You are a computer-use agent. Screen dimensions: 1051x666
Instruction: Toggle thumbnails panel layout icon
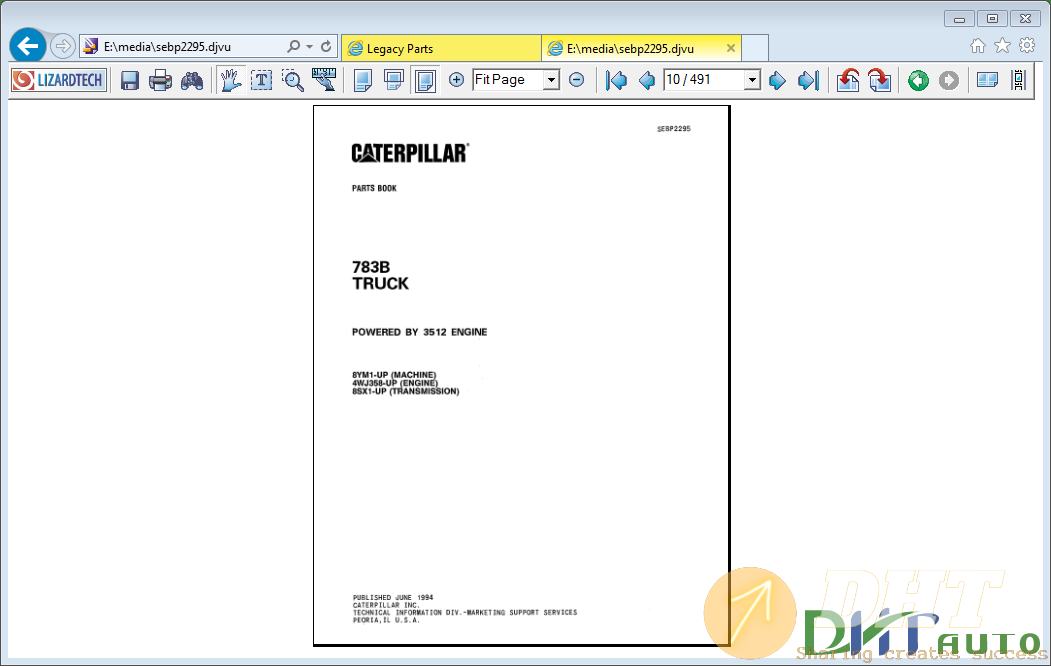click(x=987, y=81)
